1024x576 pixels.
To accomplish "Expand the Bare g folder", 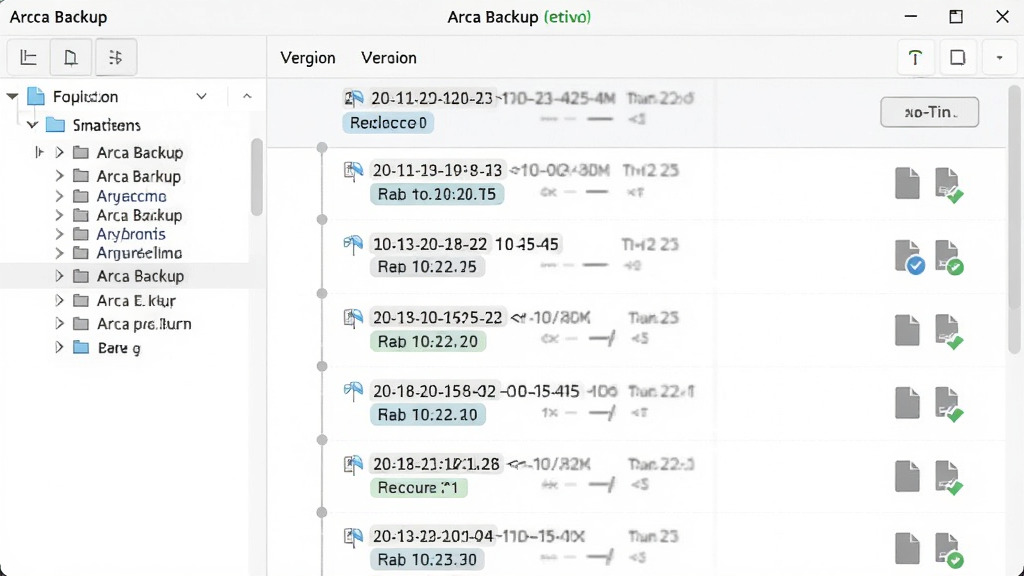I will pos(59,347).
